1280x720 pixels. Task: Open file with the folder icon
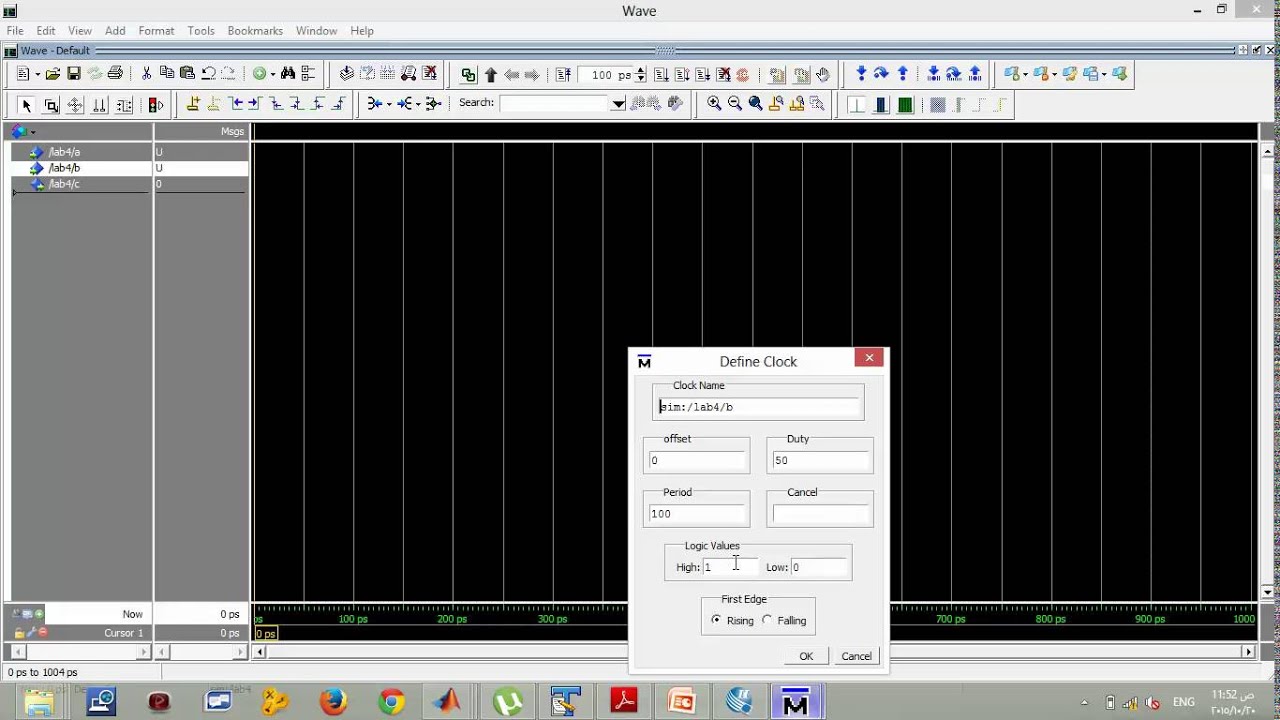click(x=53, y=74)
